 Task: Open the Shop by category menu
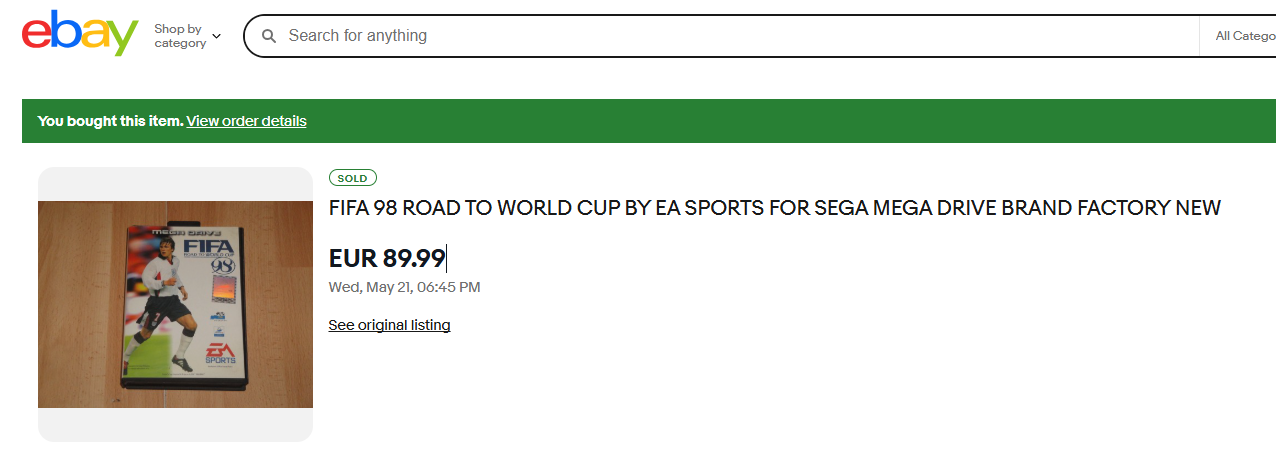click(x=187, y=36)
